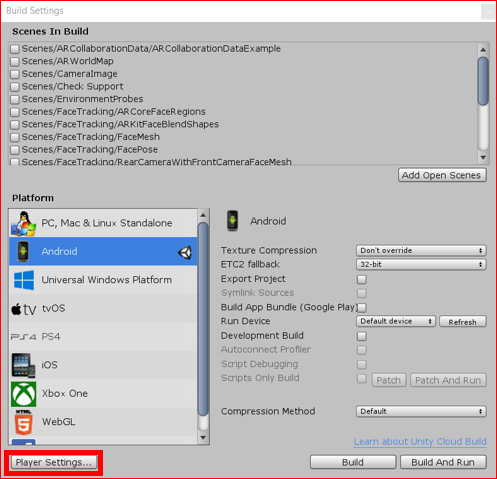The width and height of the screenshot is (497, 479).
Task: Click the Android icon in settings header
Action: point(232,221)
